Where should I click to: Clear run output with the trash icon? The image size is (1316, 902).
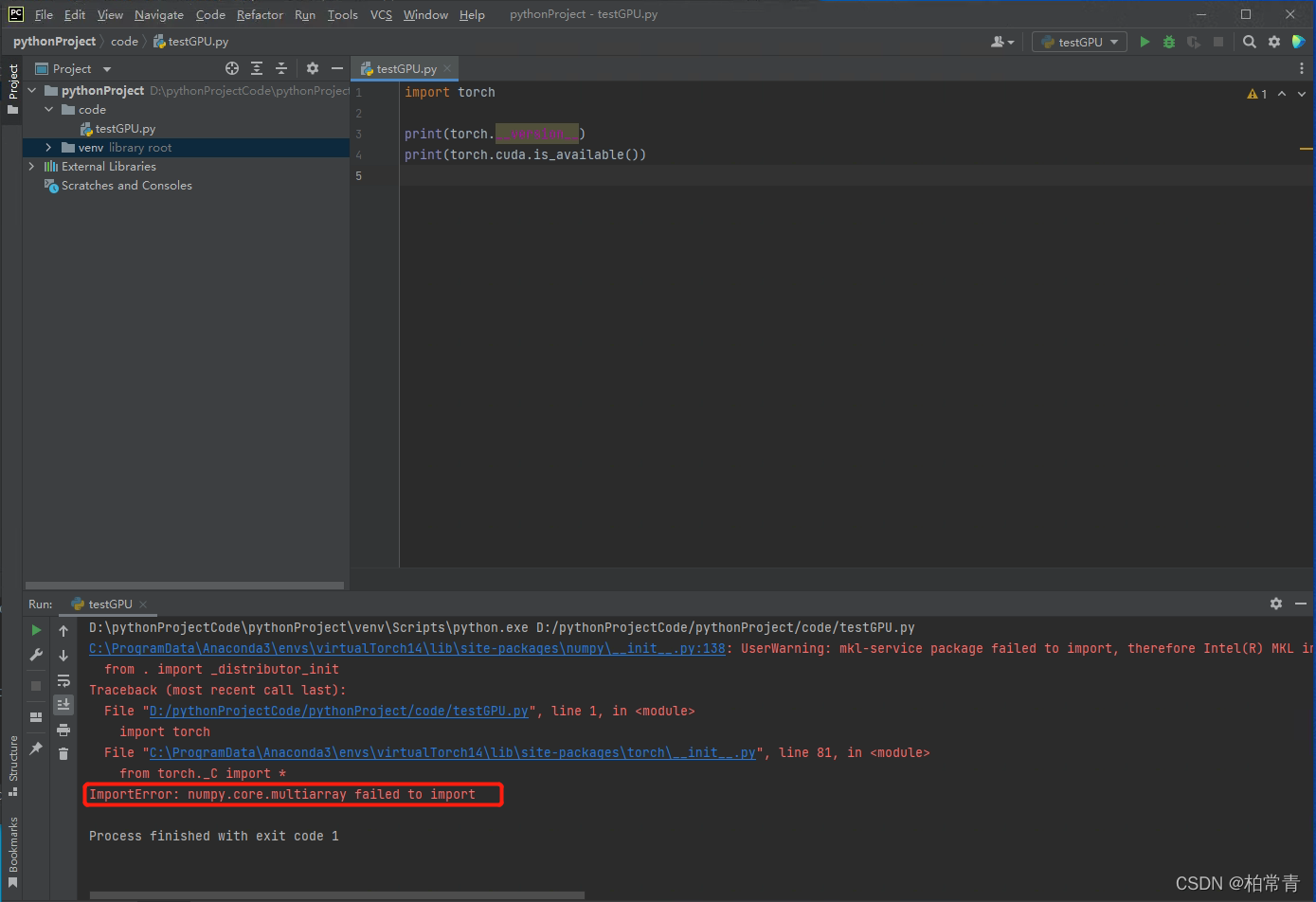[x=63, y=753]
